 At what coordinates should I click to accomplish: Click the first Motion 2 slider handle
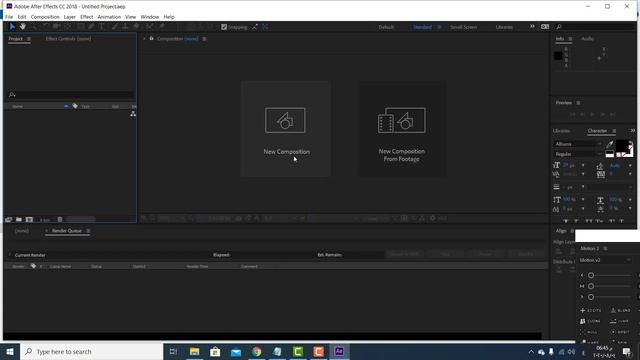[x=591, y=276]
